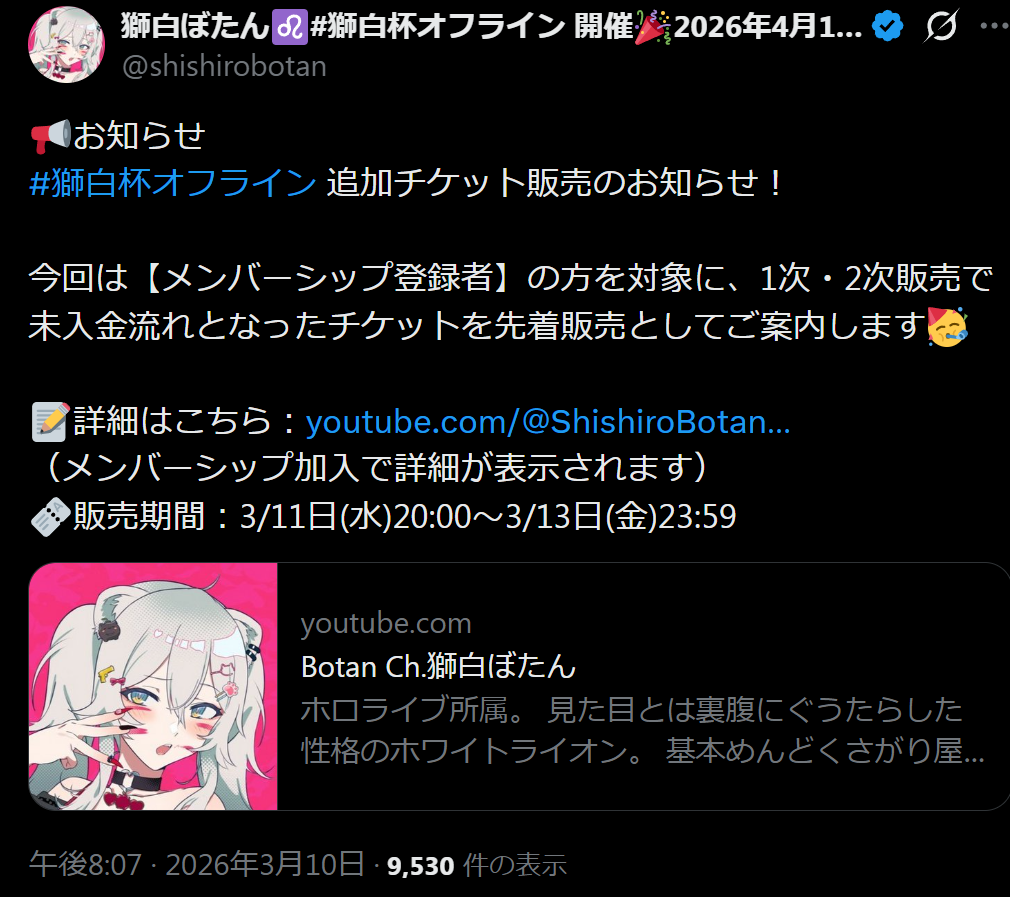The image size is (1010, 897).
Task: Click the blue verified badge
Action: click(x=887, y=27)
